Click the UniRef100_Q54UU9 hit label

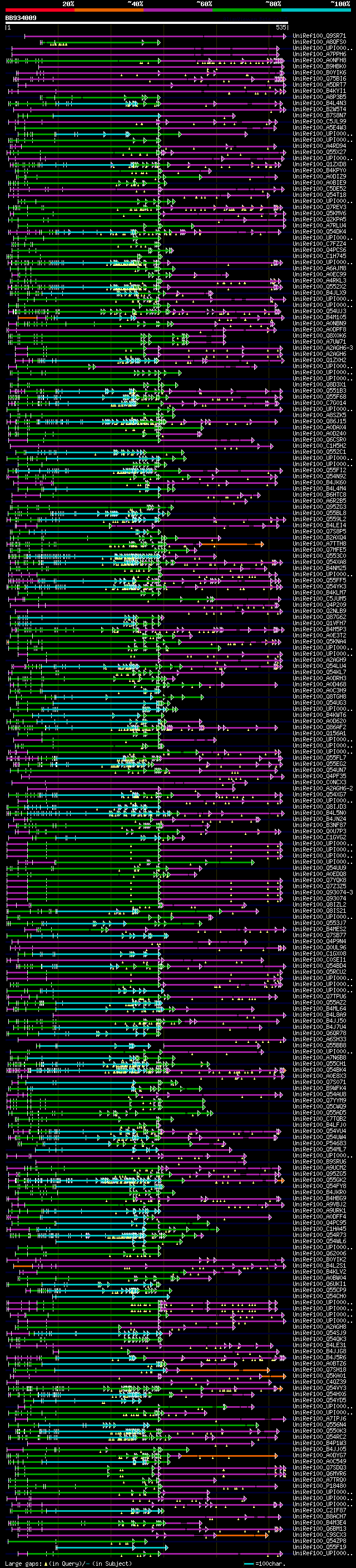(319, 868)
